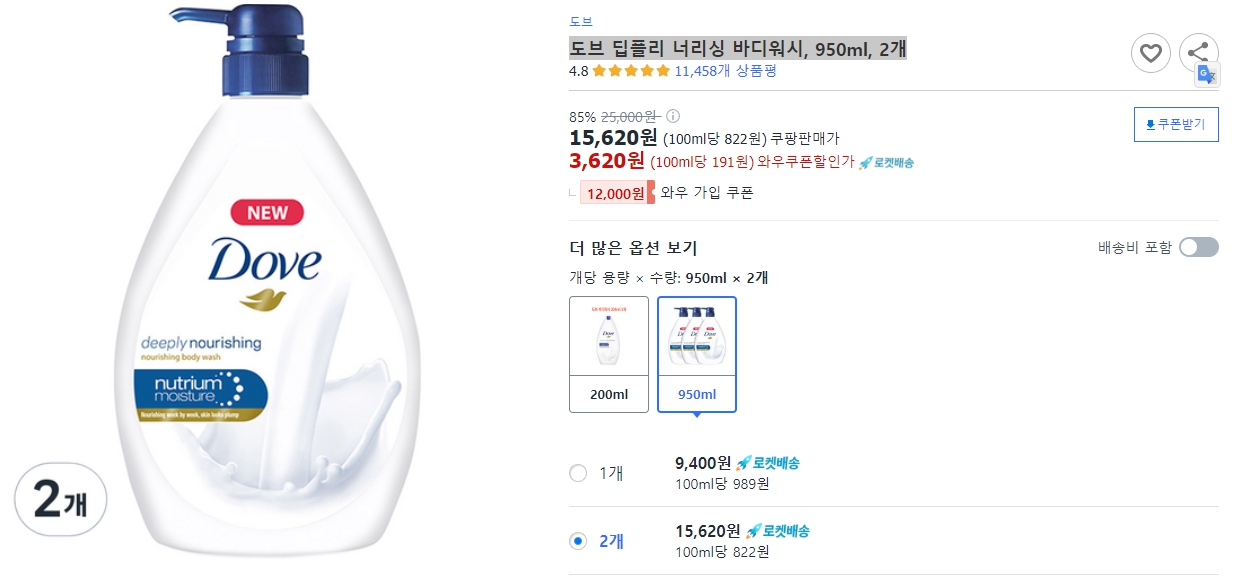Click the 쿠폰받기 coupon button
This screenshot has width=1234, height=586.
click(1176, 124)
